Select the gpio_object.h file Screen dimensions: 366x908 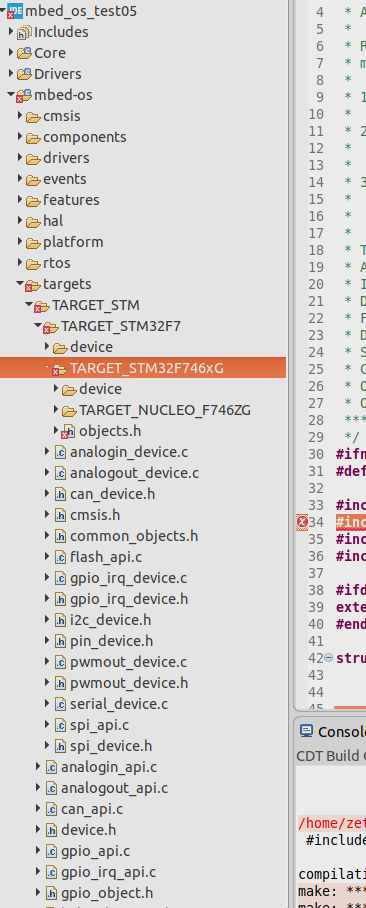tap(107, 892)
